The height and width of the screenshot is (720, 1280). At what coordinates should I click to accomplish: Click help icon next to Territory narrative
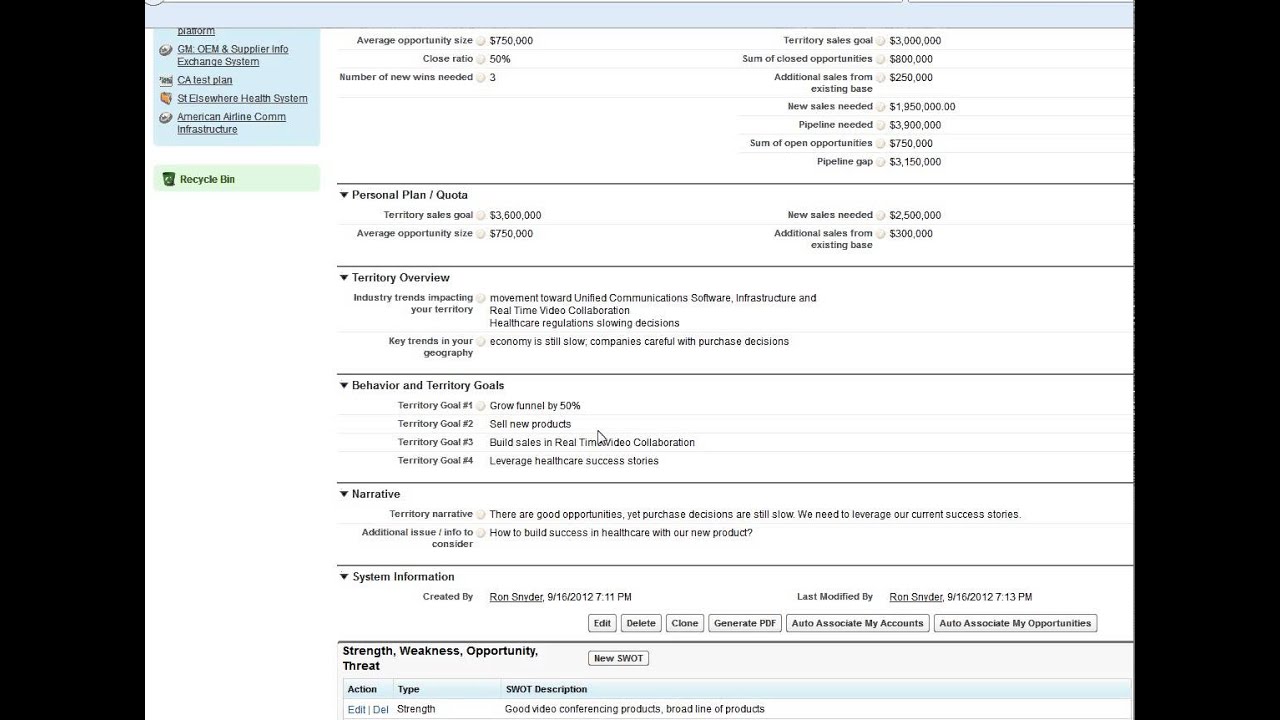pos(481,515)
